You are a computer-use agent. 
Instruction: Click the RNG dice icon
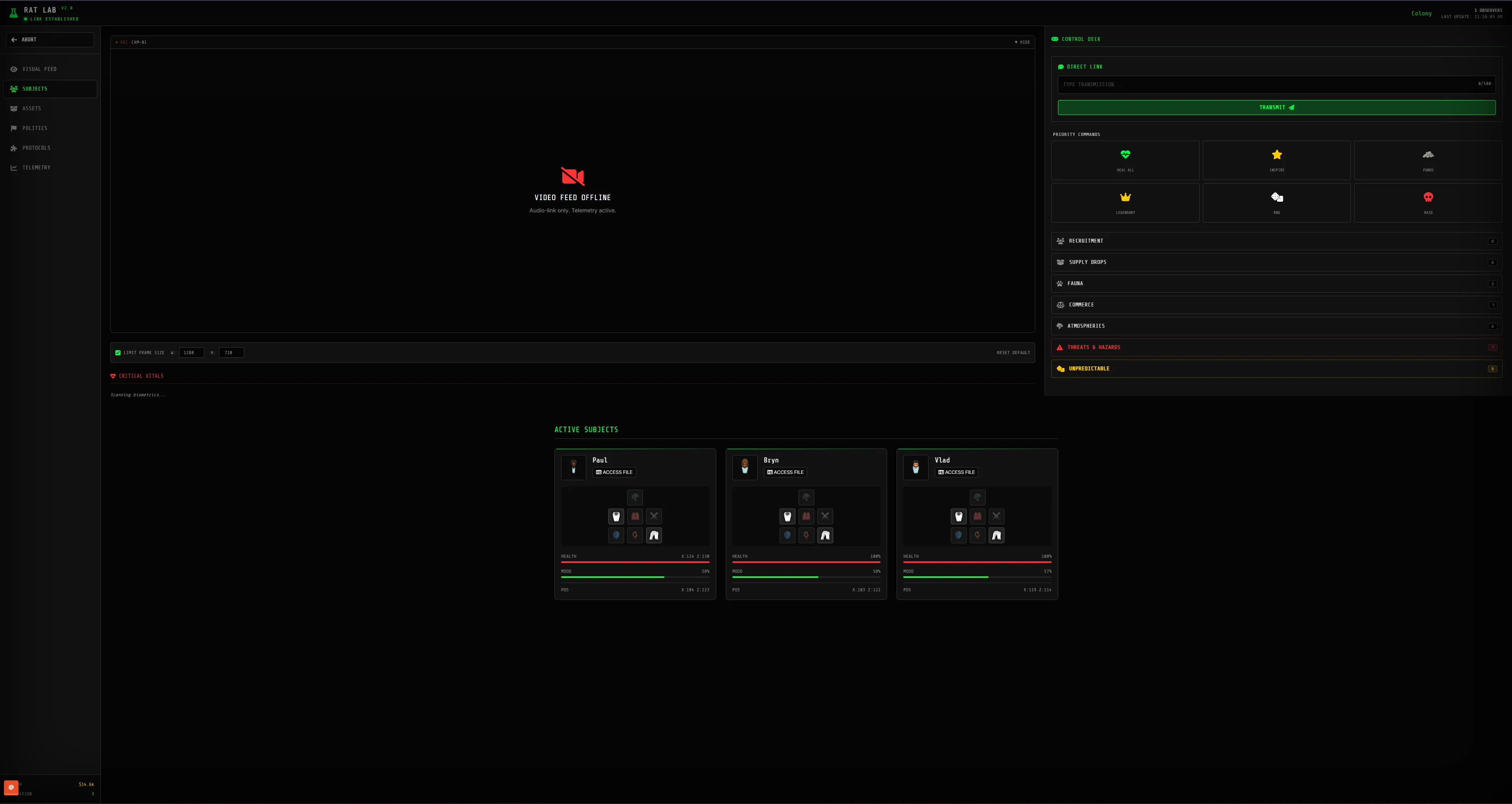tap(1276, 197)
